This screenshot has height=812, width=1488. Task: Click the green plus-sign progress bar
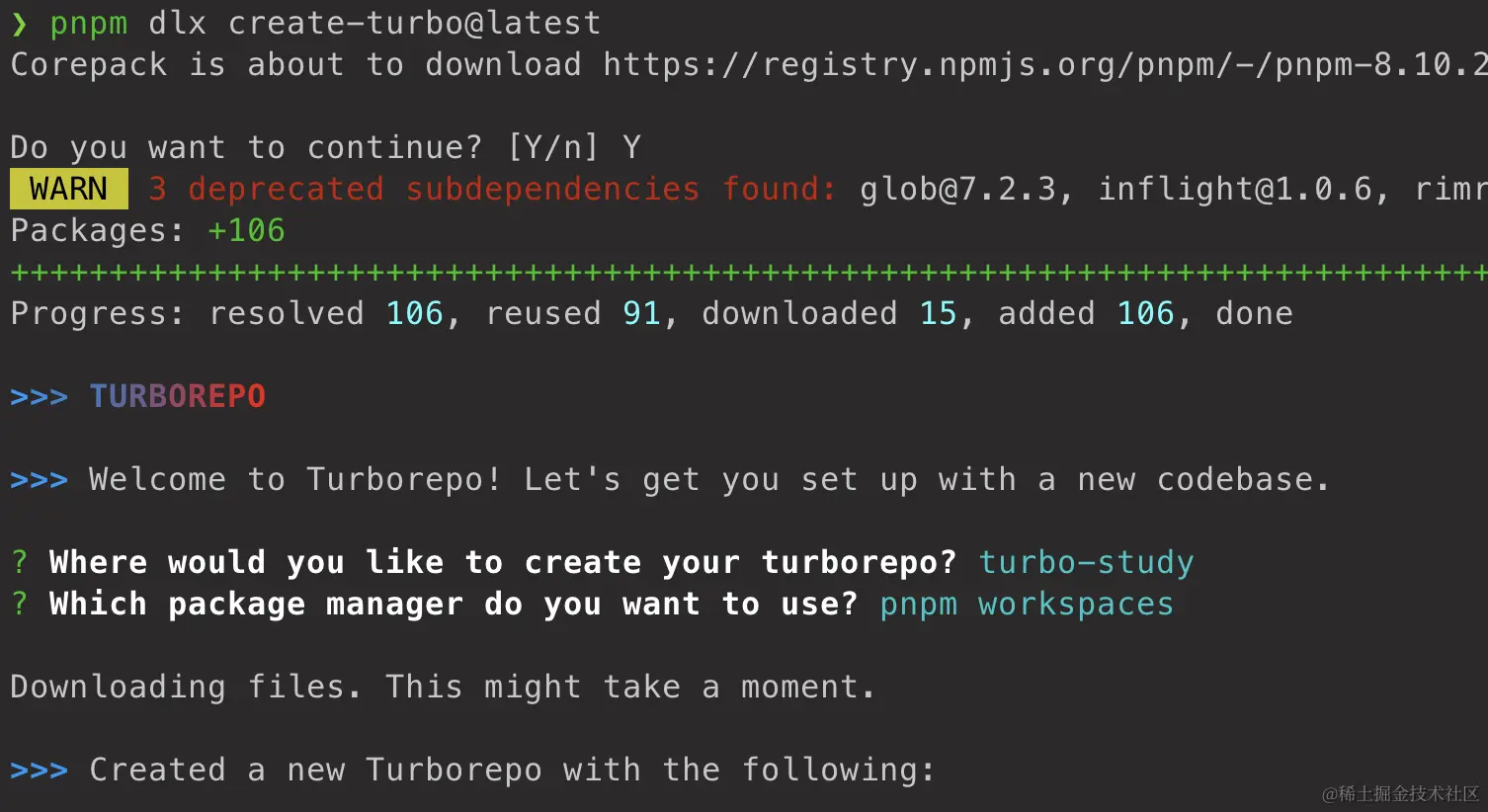(x=749, y=272)
